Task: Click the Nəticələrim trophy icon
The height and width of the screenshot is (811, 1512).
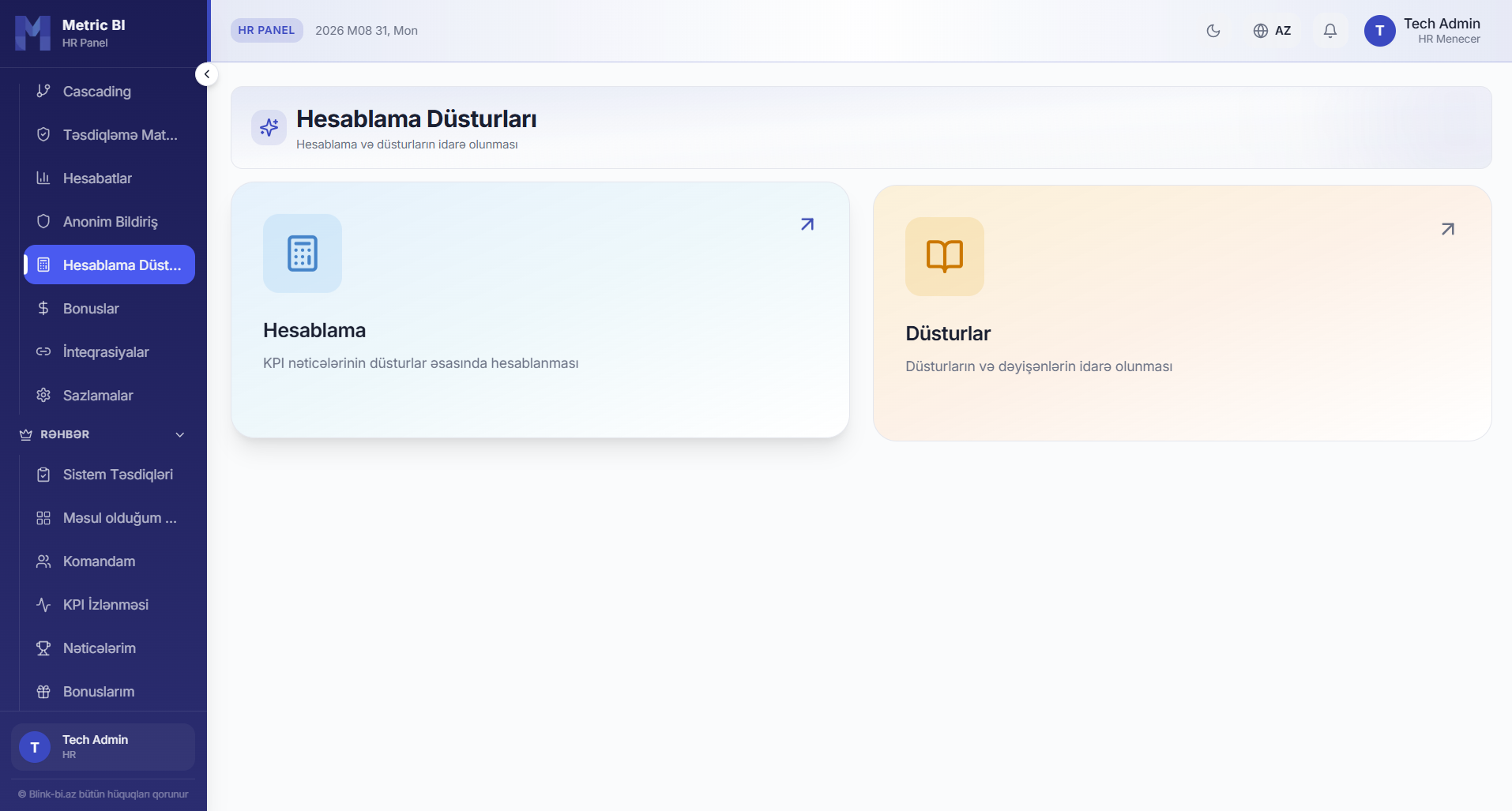Action: [x=43, y=648]
